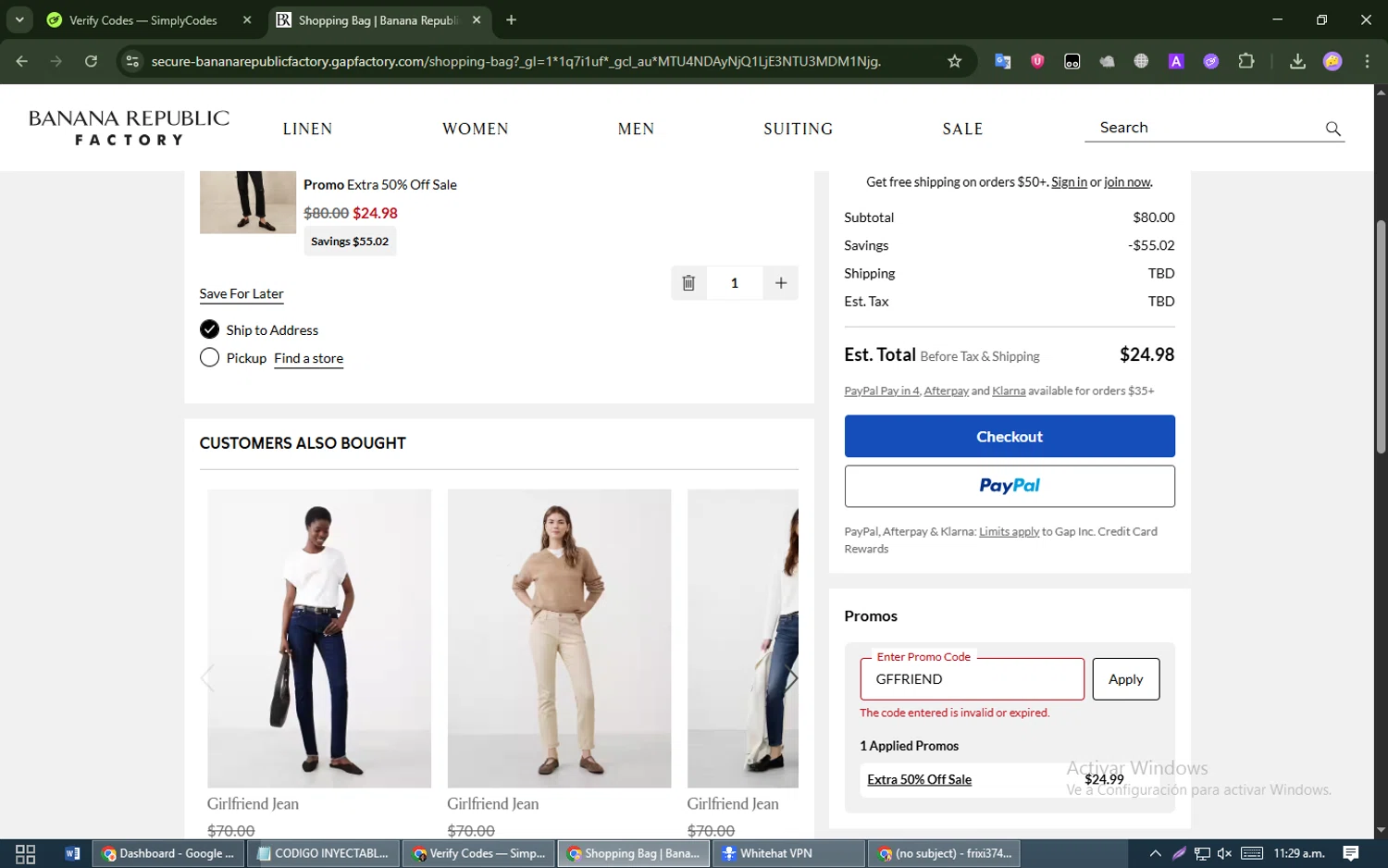Open CODIGO INYECTABL taskbar item
The width and height of the screenshot is (1388, 868).
323,853
